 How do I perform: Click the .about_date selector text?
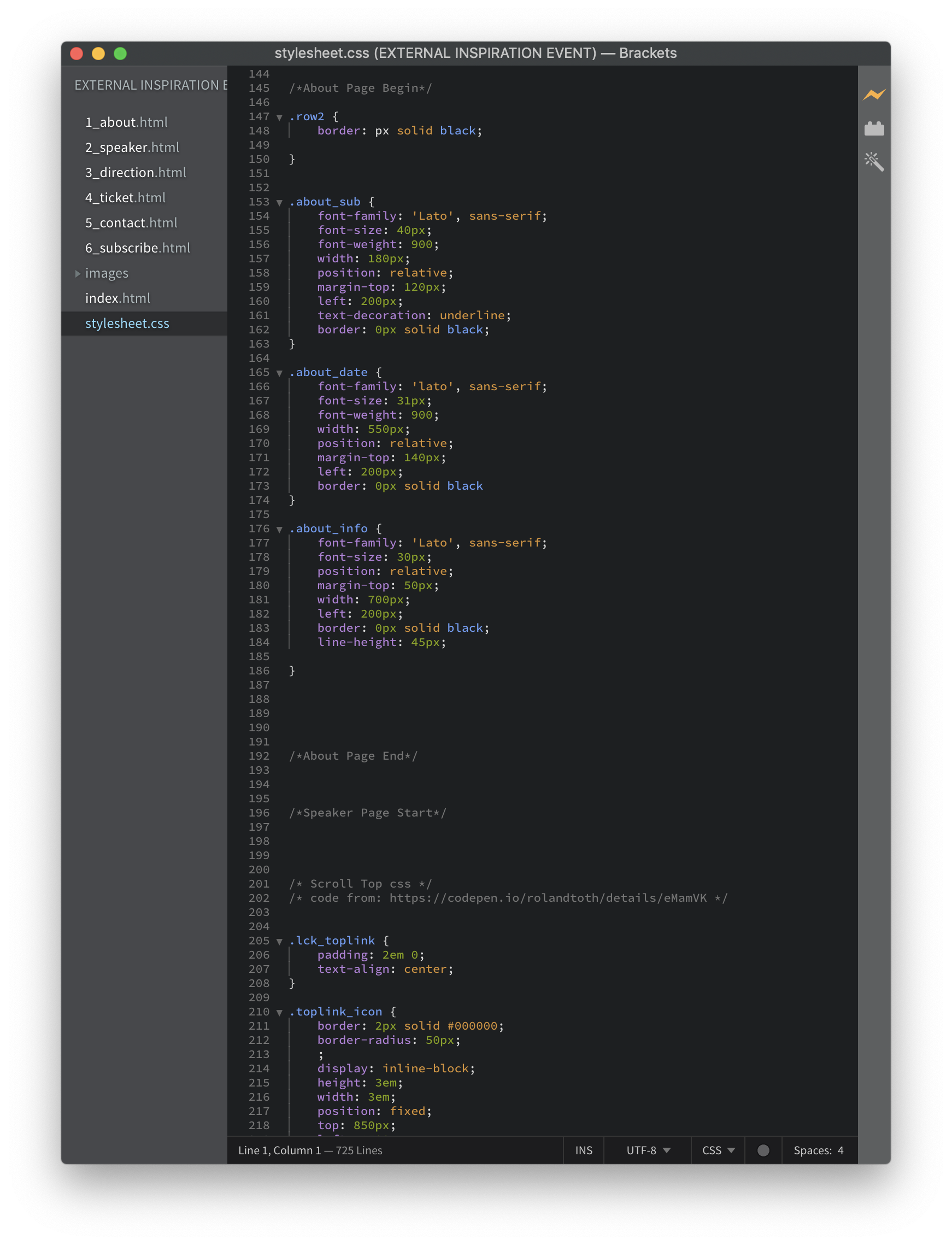[x=328, y=372]
